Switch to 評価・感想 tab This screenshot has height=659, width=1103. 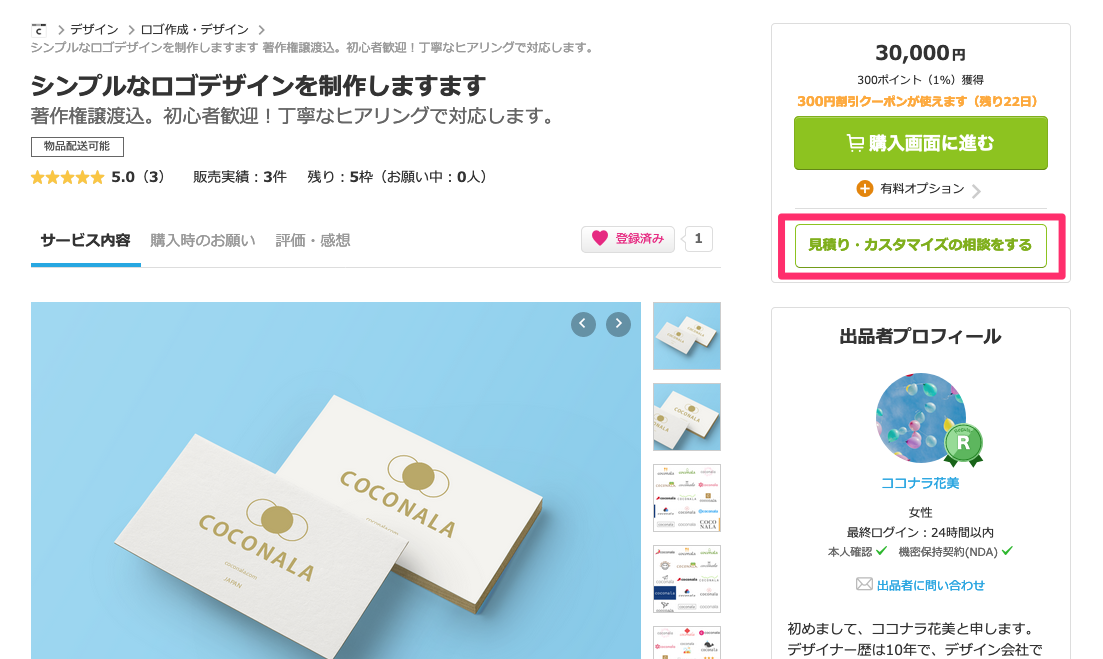tap(313, 241)
